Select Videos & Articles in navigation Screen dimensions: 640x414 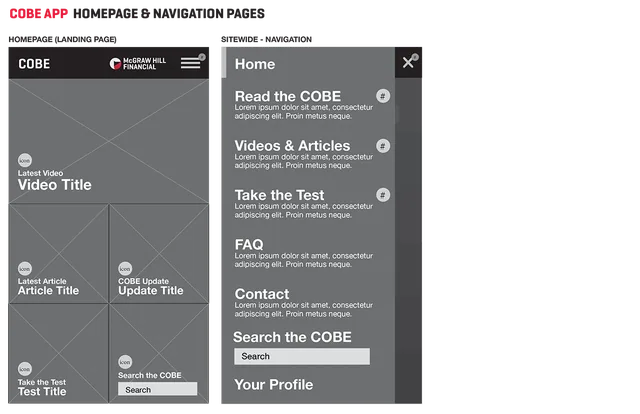[292, 146]
